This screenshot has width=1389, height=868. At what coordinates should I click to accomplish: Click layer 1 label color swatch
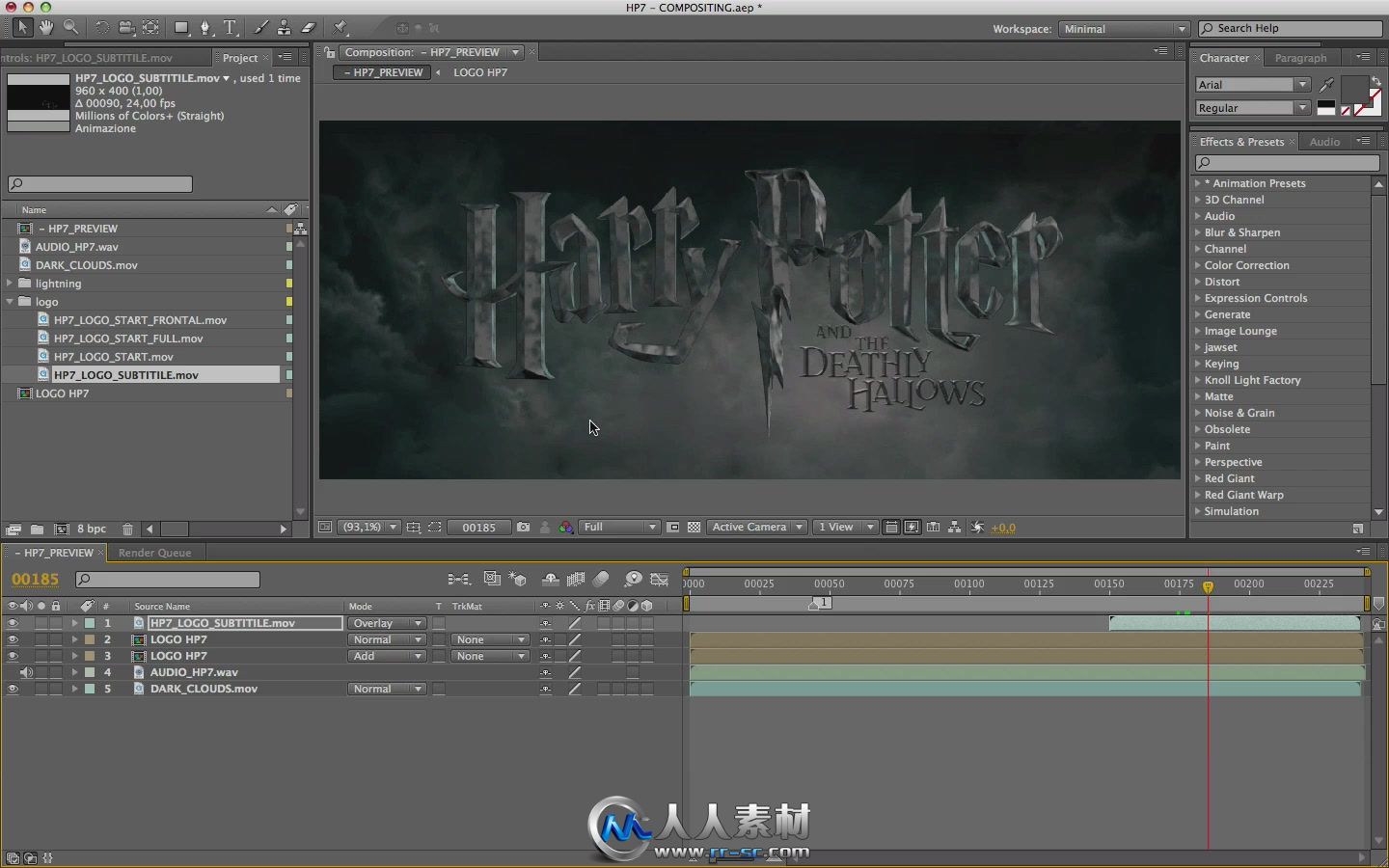pos(90,623)
